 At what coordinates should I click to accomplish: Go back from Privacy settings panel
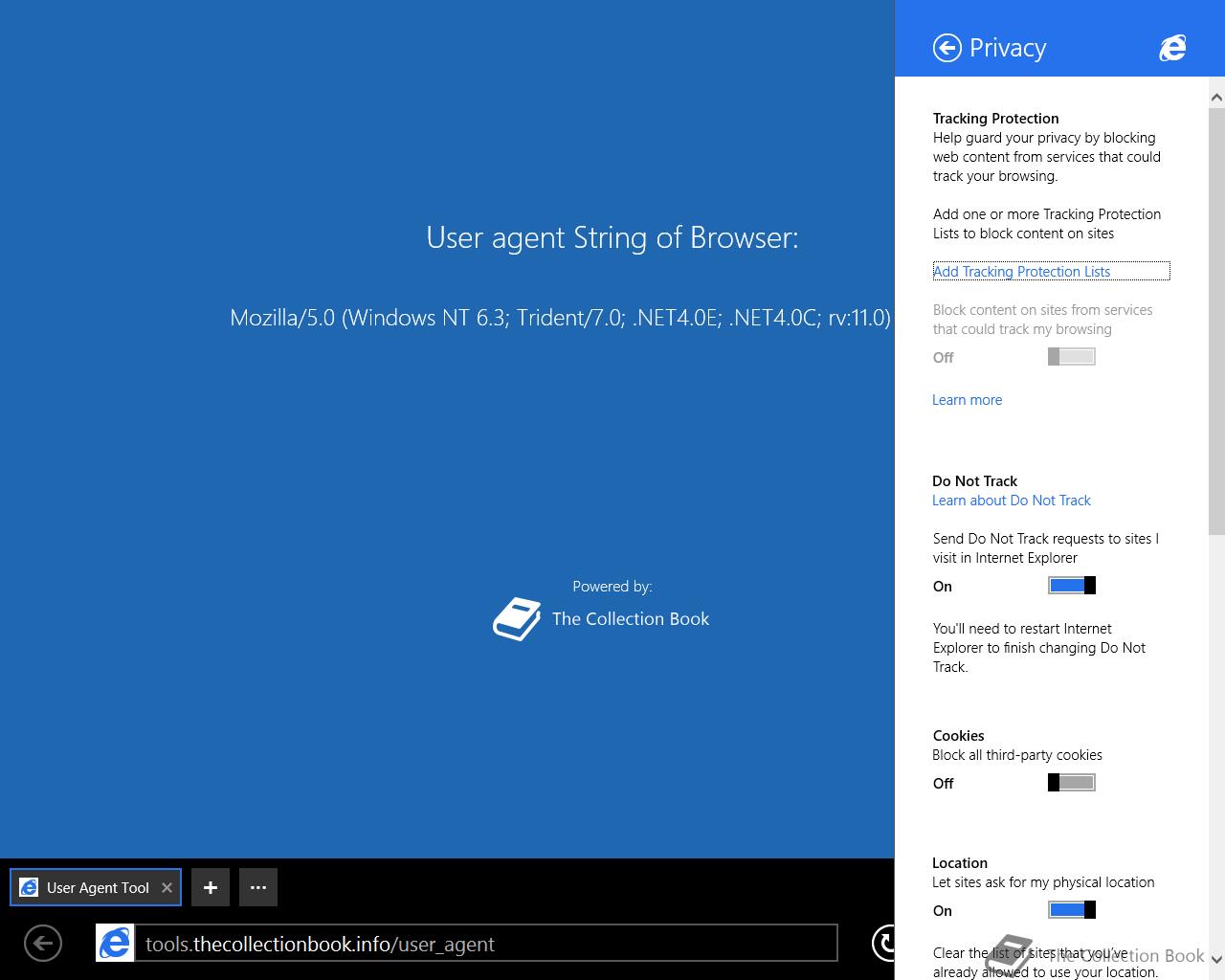947,48
